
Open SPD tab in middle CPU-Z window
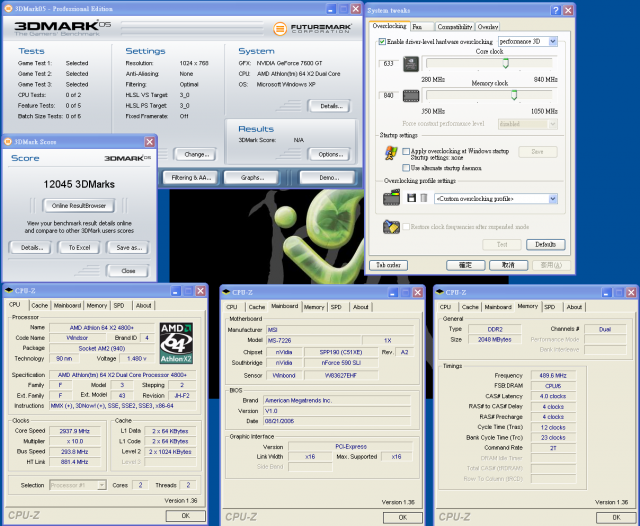(336, 307)
